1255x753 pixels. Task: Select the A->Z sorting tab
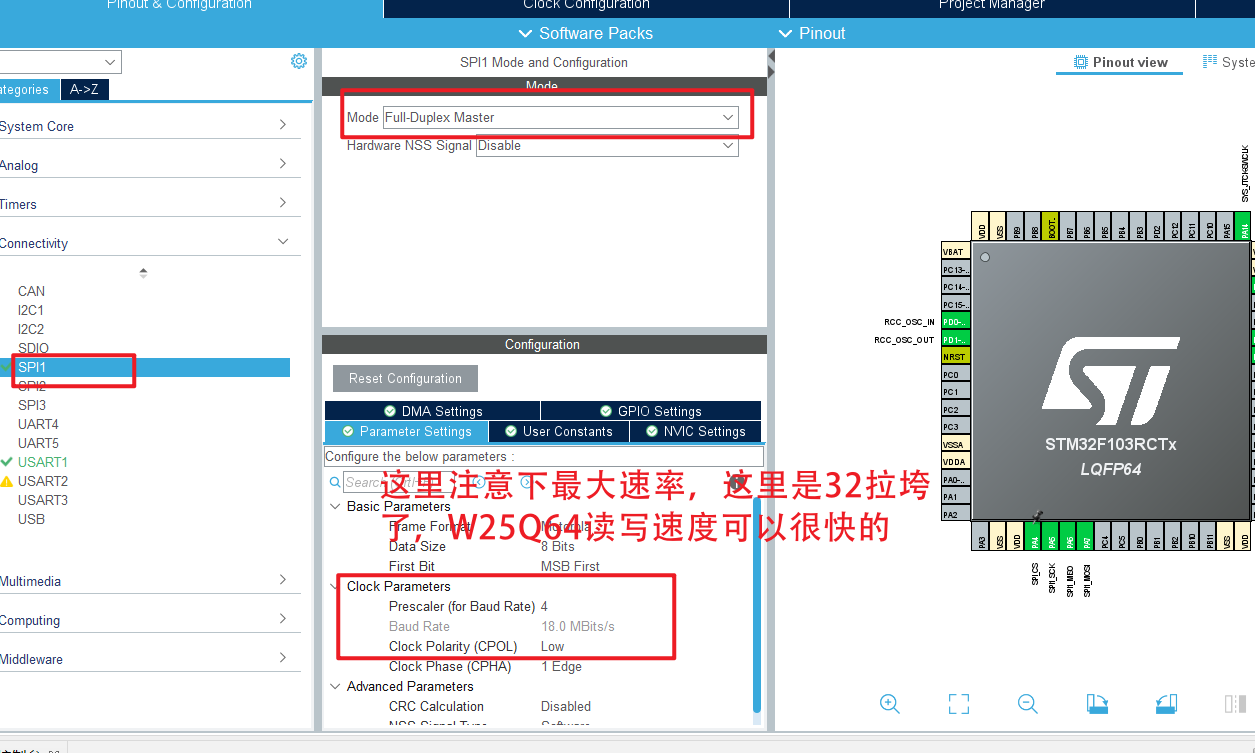84,89
